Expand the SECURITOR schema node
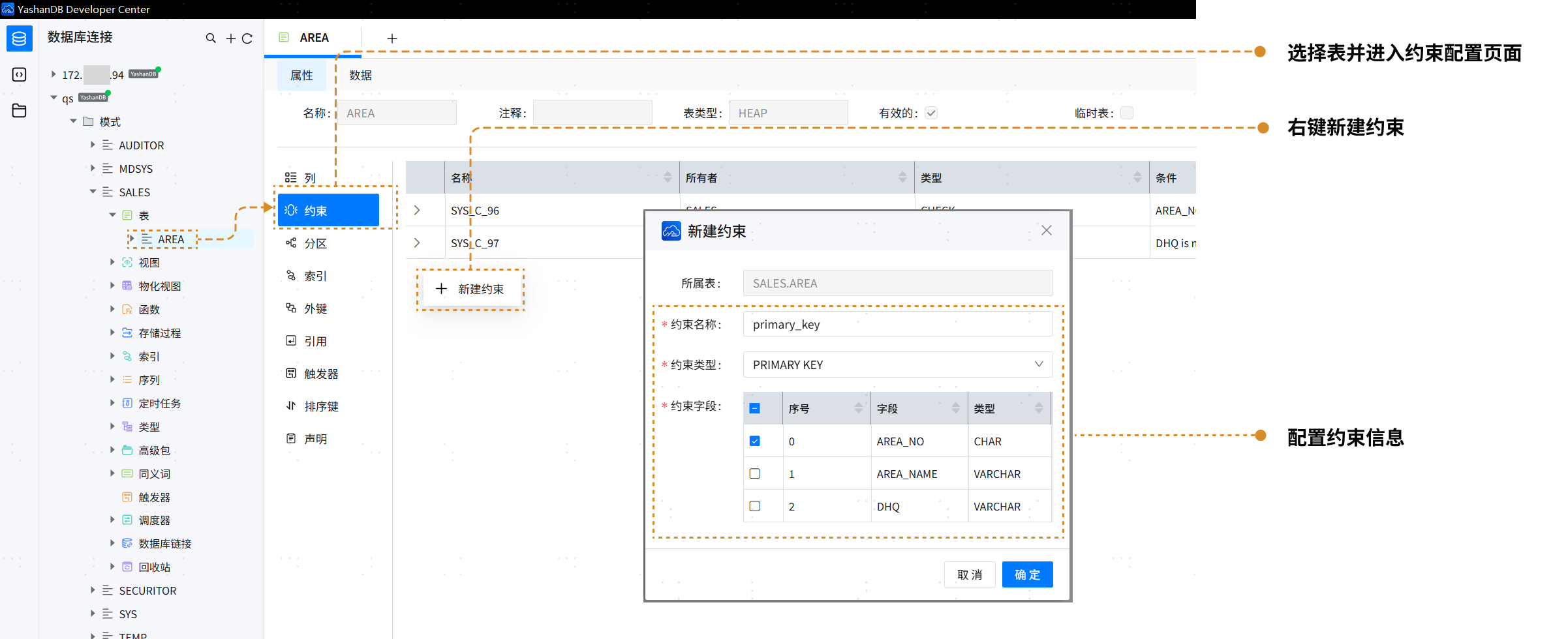This screenshot has height=639, width=1568. [93, 591]
